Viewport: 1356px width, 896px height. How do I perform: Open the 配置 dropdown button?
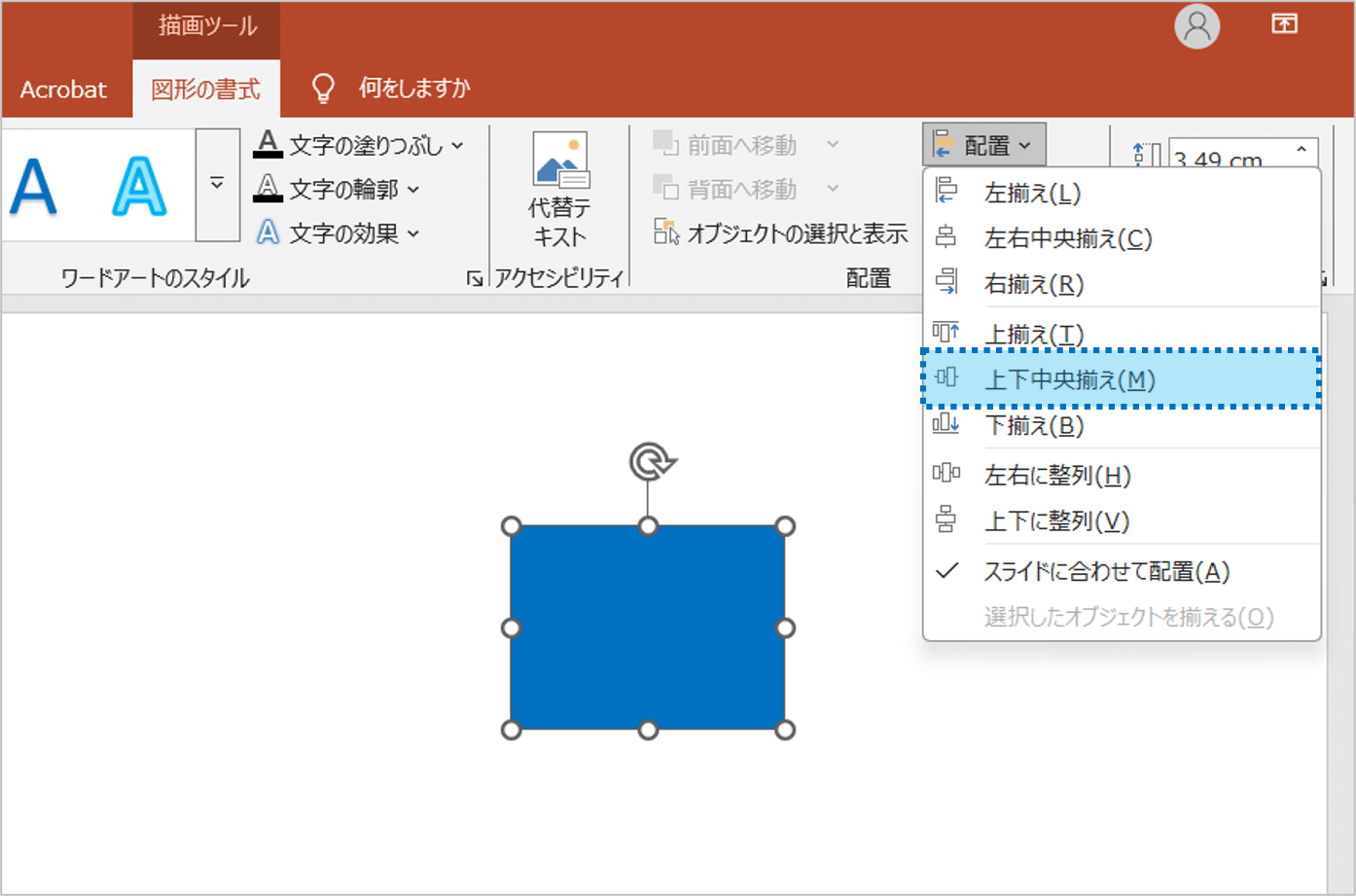click(983, 145)
